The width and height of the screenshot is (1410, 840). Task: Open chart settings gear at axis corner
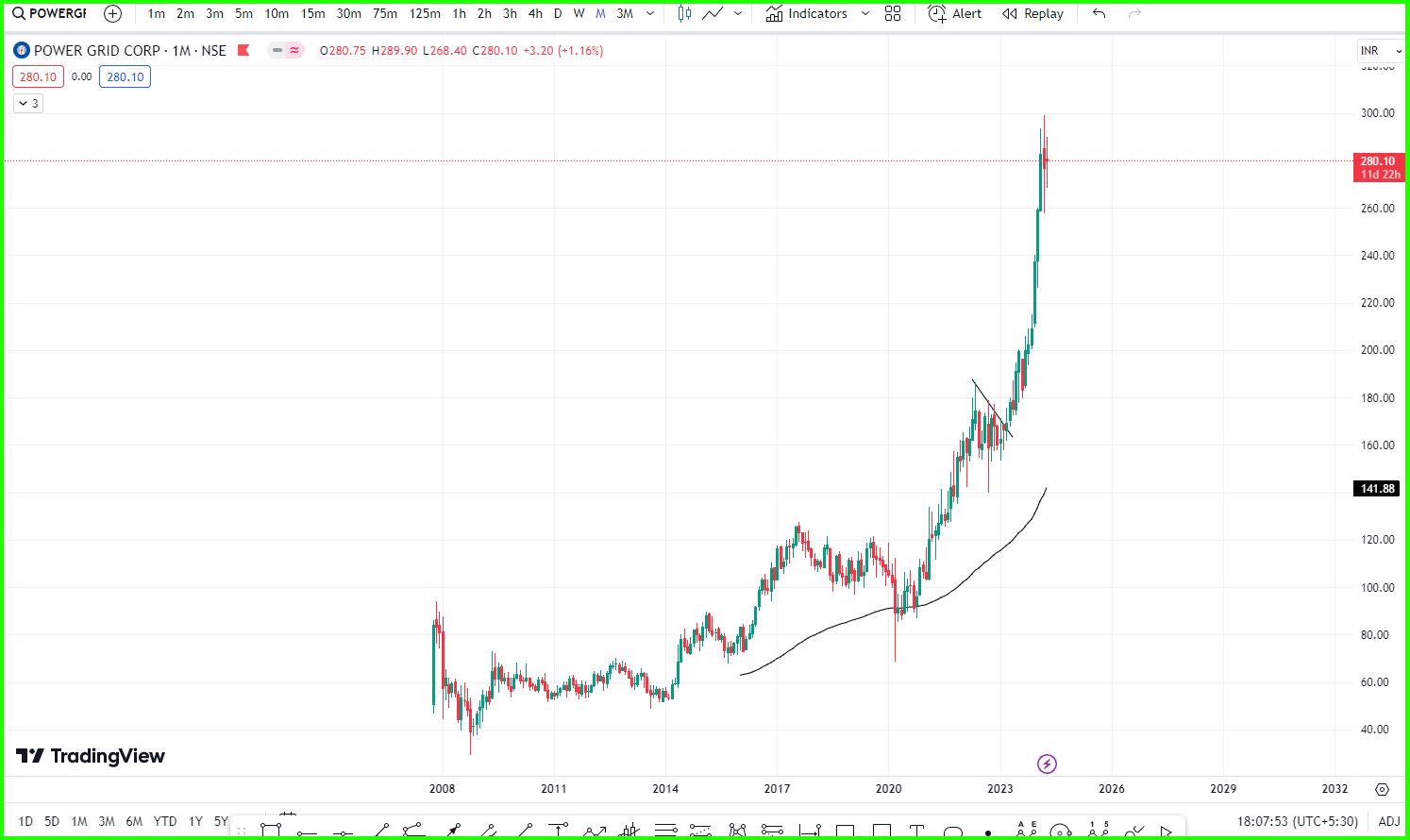[1382, 789]
